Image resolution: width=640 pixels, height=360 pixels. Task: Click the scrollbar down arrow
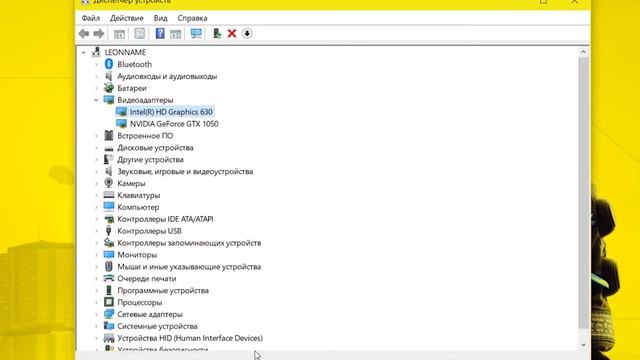583,345
